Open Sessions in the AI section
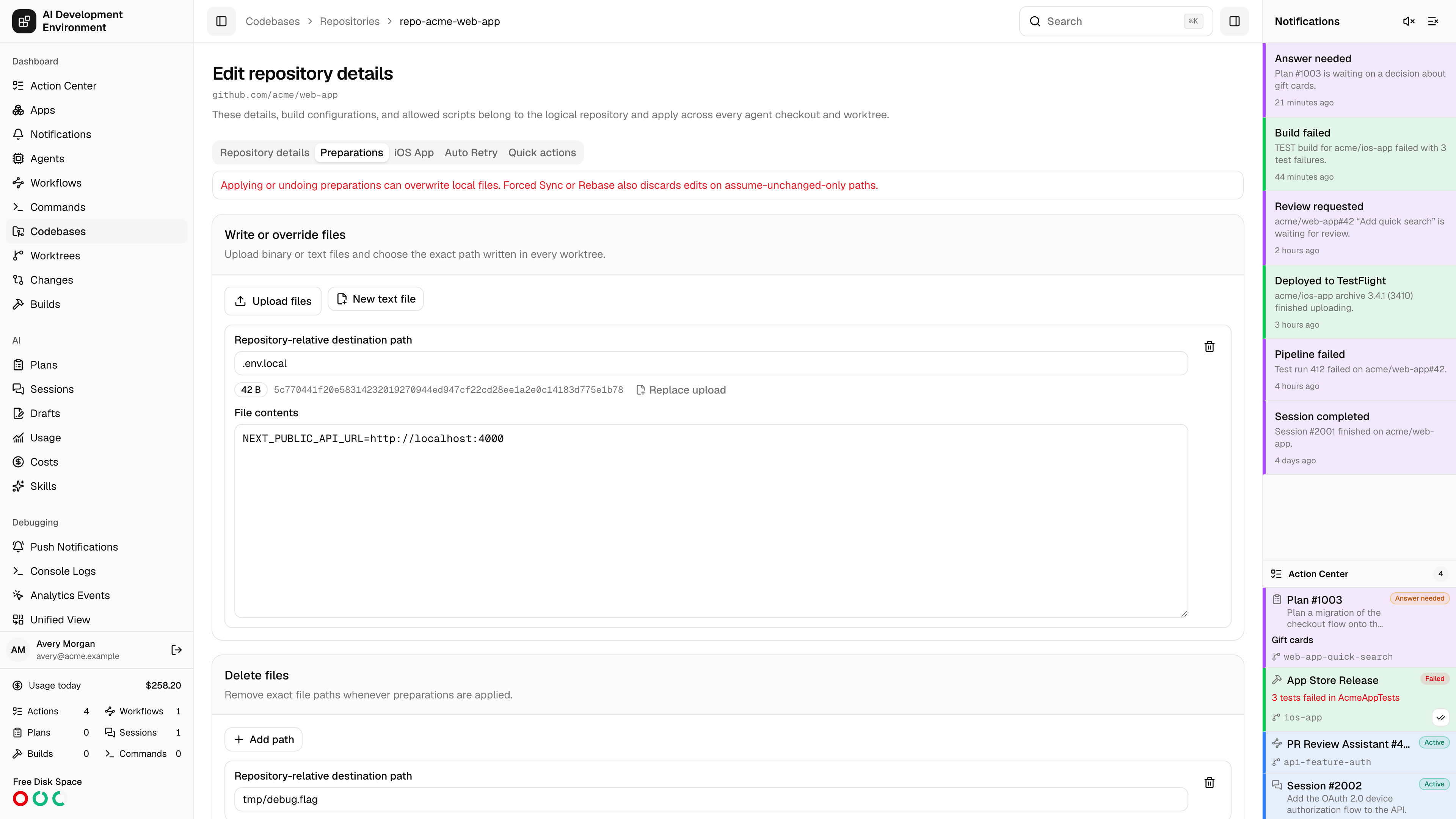 [97, 389]
